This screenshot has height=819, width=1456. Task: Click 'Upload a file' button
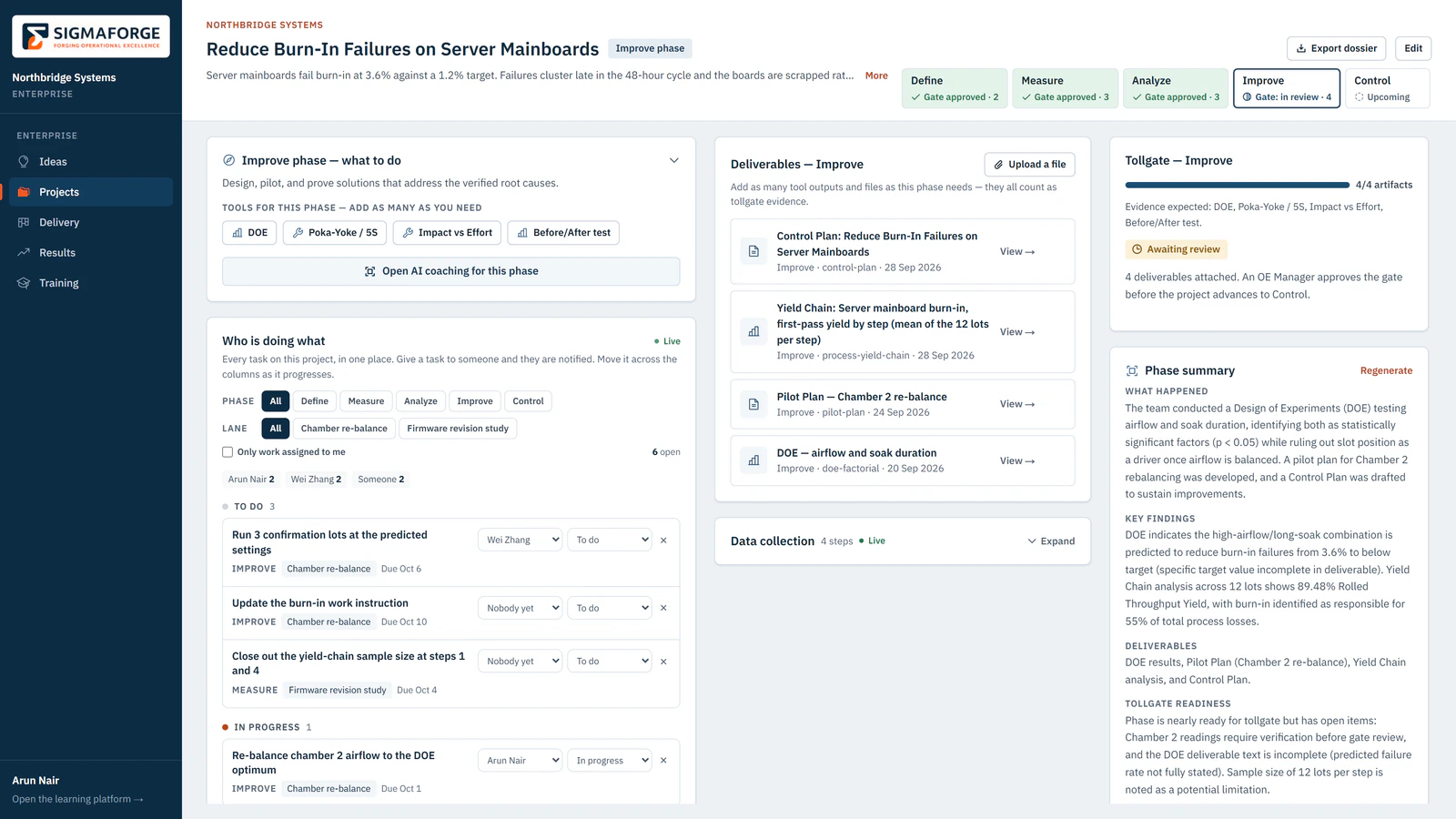tap(1029, 165)
